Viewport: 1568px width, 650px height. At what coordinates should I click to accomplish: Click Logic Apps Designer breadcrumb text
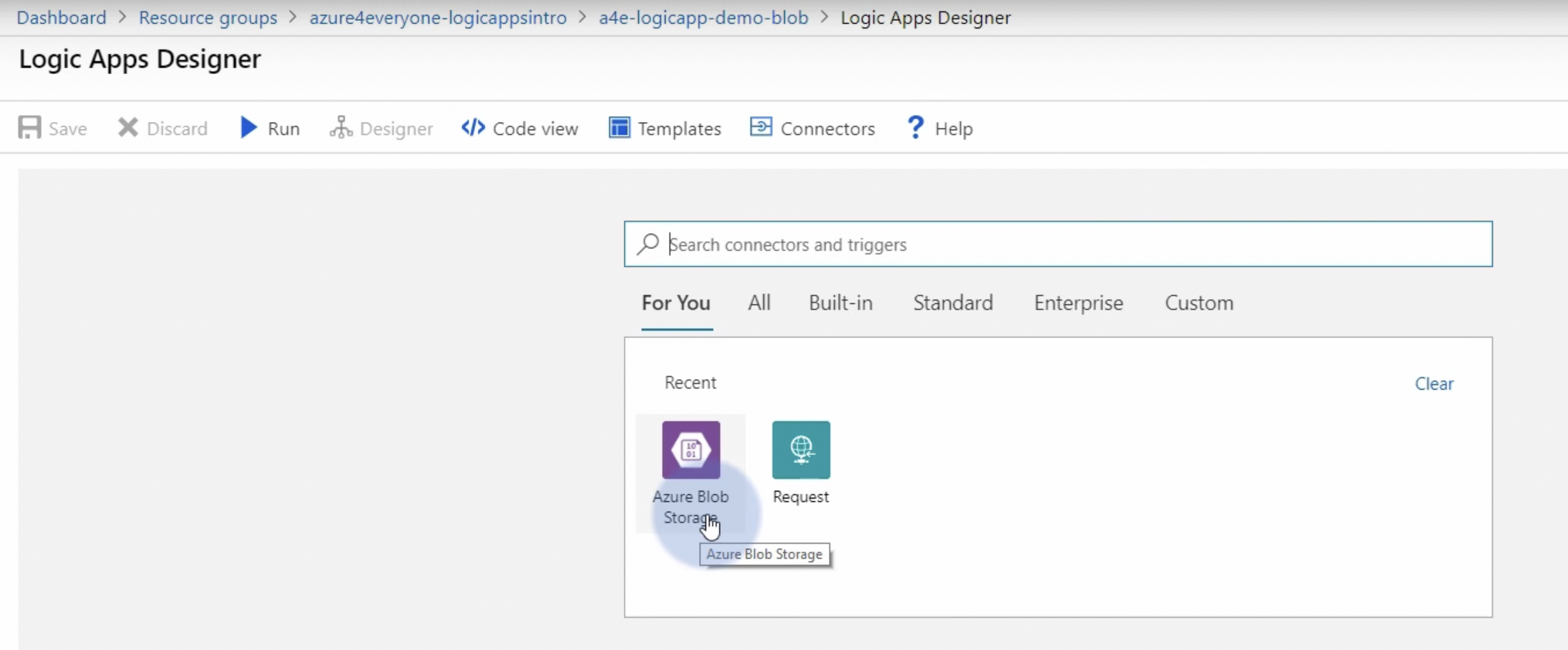[x=925, y=18]
